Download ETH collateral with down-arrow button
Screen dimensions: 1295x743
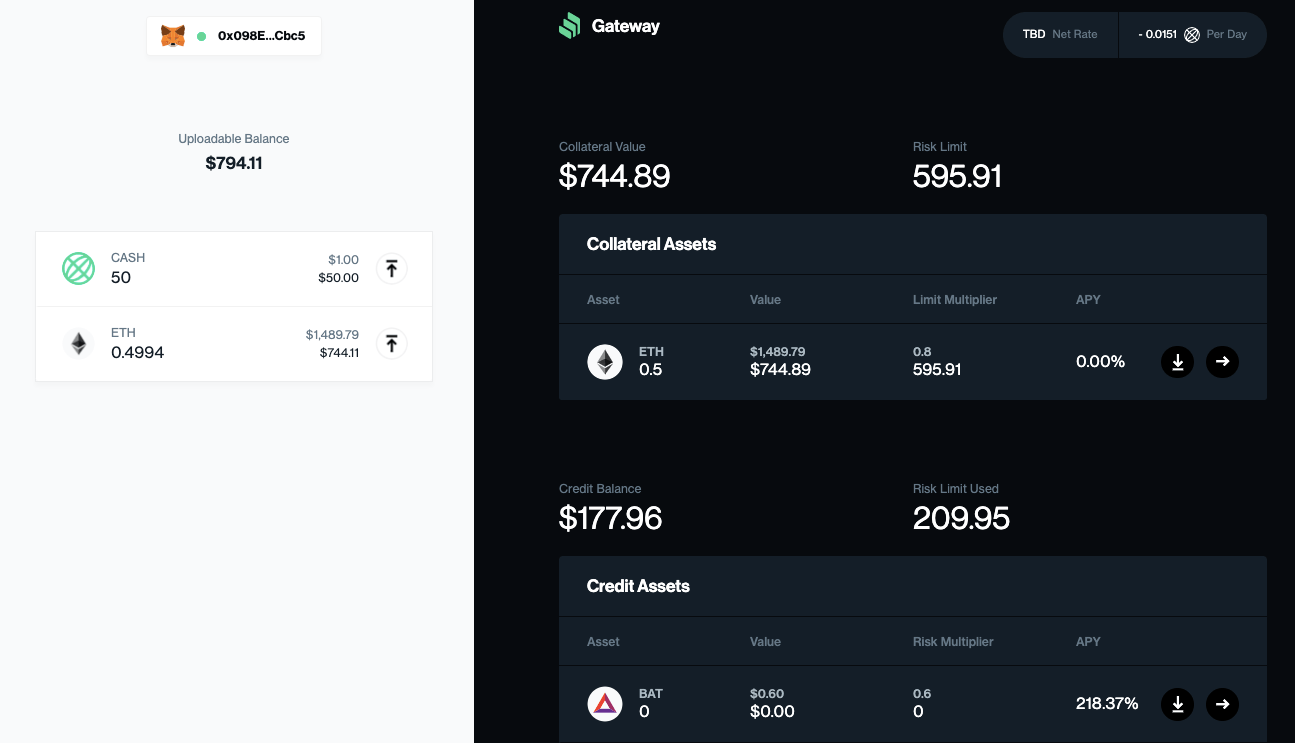(x=1177, y=362)
